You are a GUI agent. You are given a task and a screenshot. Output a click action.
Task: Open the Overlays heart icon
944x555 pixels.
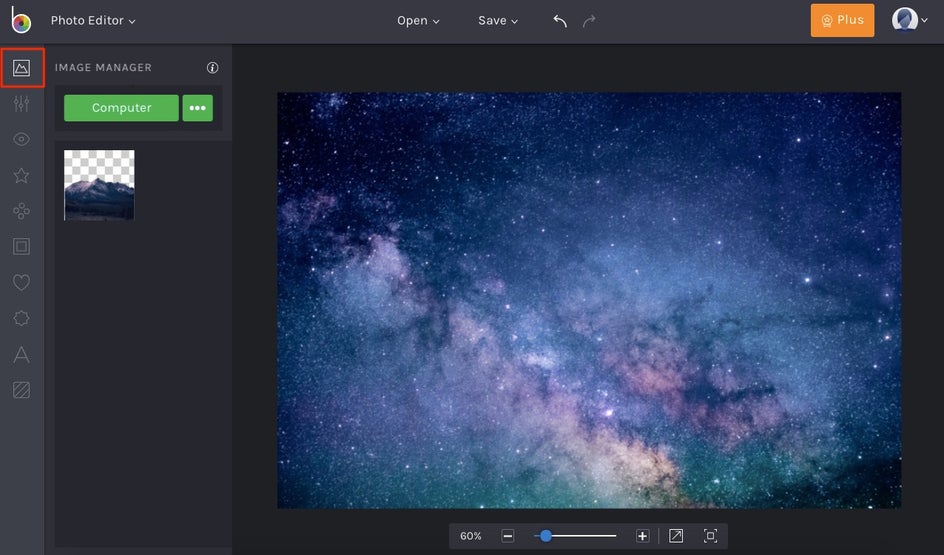pos(21,283)
